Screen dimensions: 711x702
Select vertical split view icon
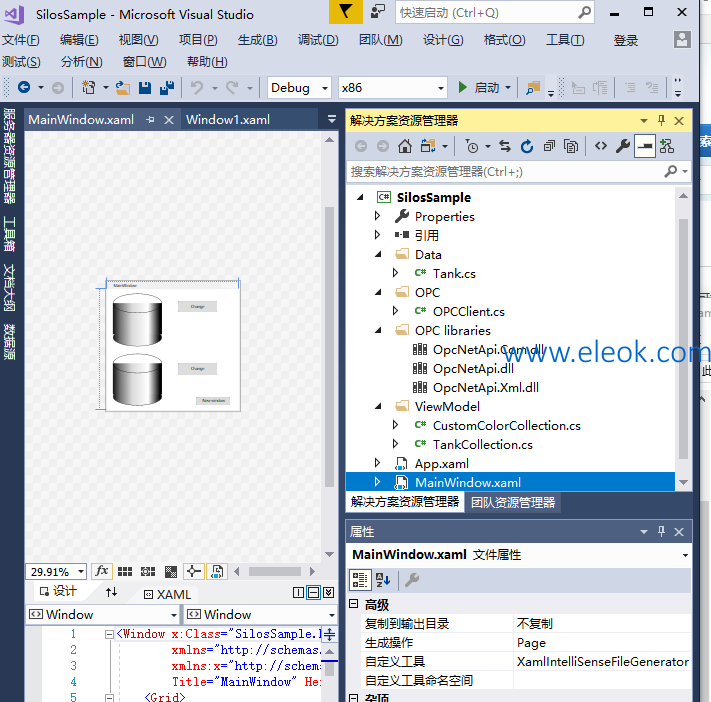[298, 592]
